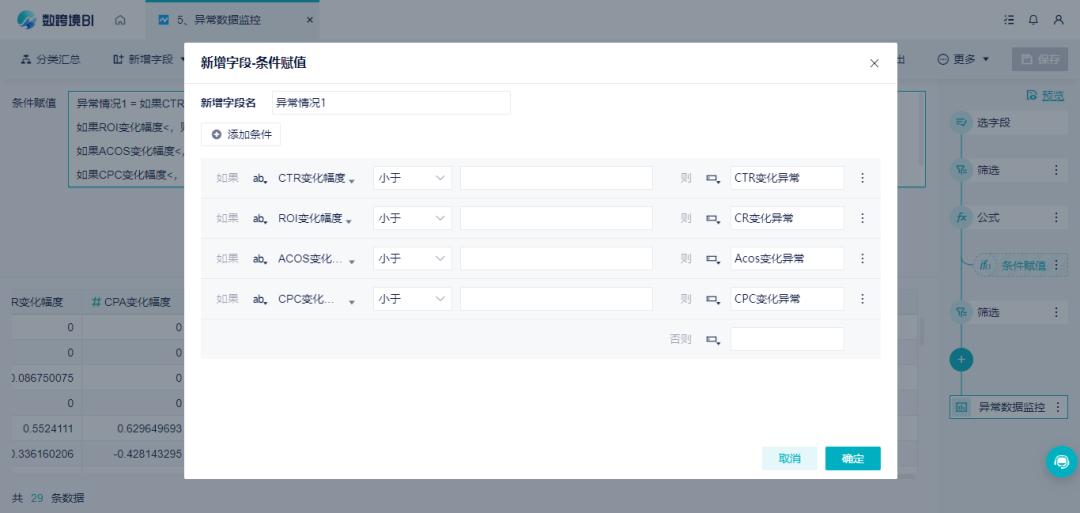Click the add step plus button

pyautogui.click(x=962, y=359)
